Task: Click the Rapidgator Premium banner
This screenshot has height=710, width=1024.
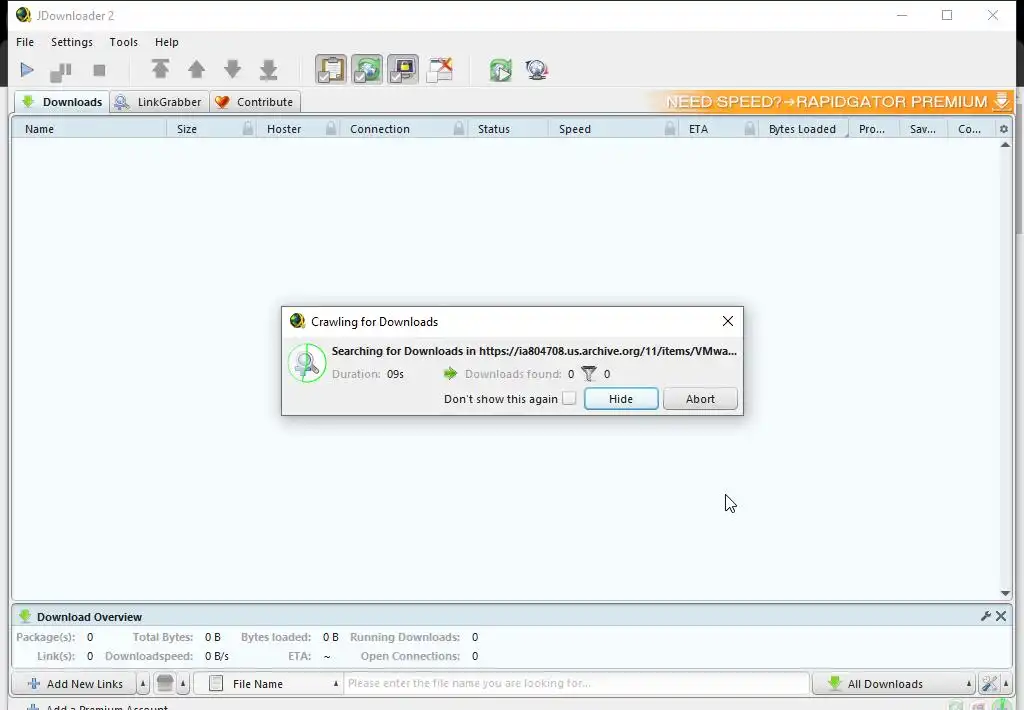Action: 831,102
